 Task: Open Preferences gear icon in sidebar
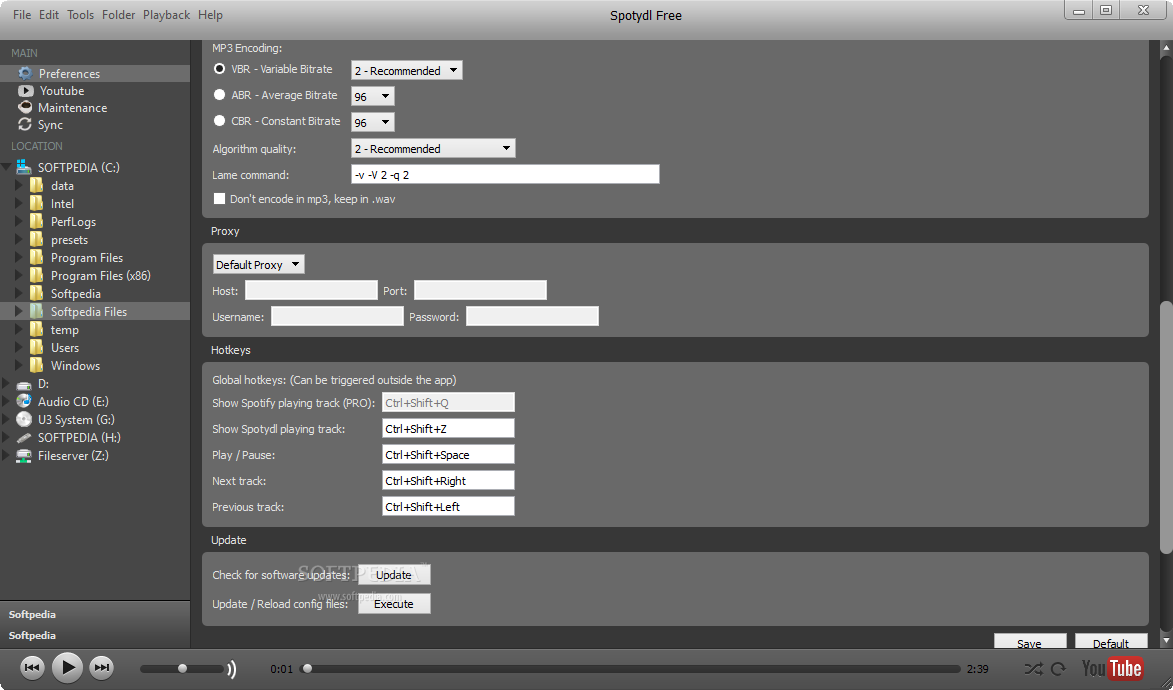tap(25, 73)
